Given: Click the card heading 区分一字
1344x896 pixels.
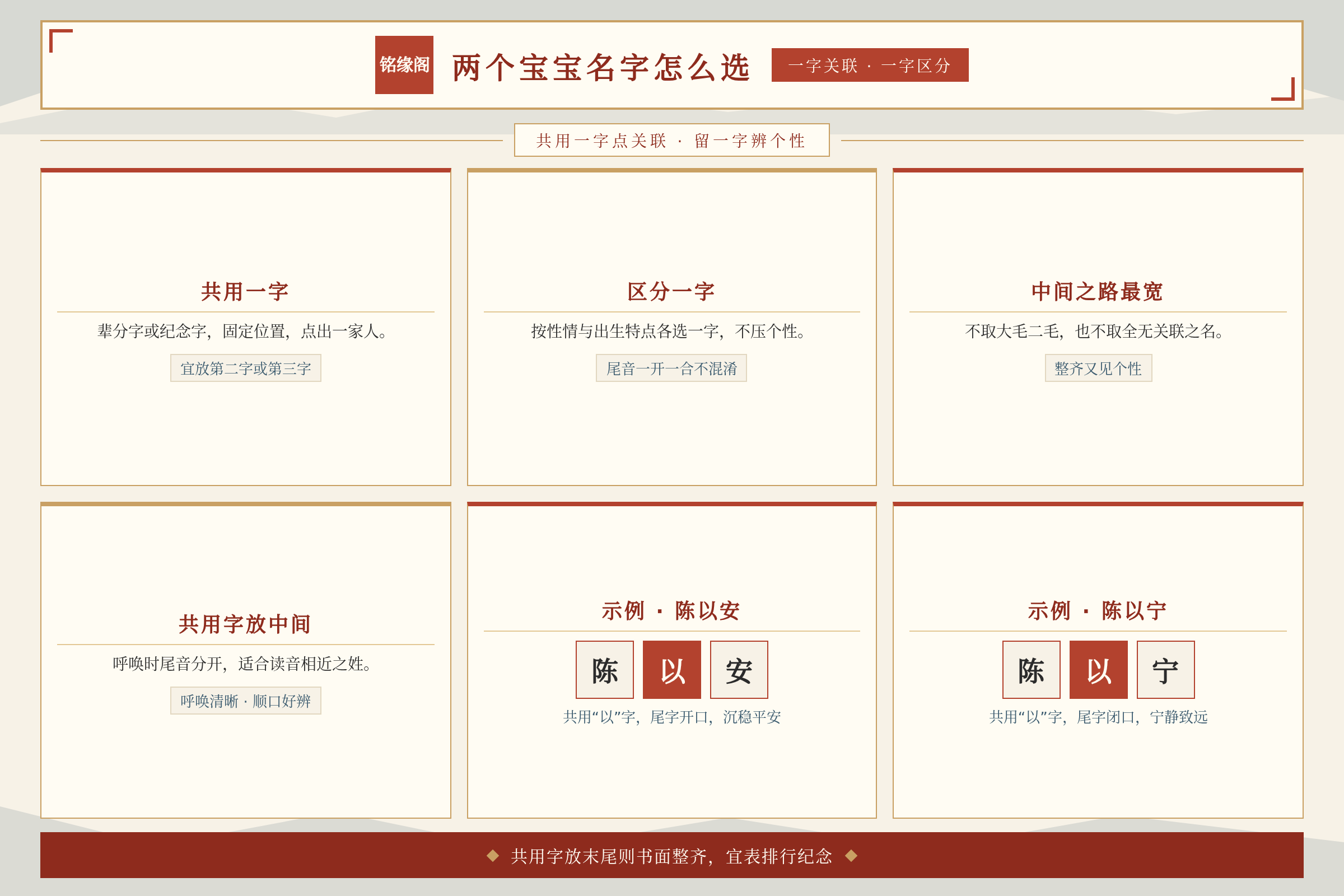Looking at the screenshot, I should 671,291.
